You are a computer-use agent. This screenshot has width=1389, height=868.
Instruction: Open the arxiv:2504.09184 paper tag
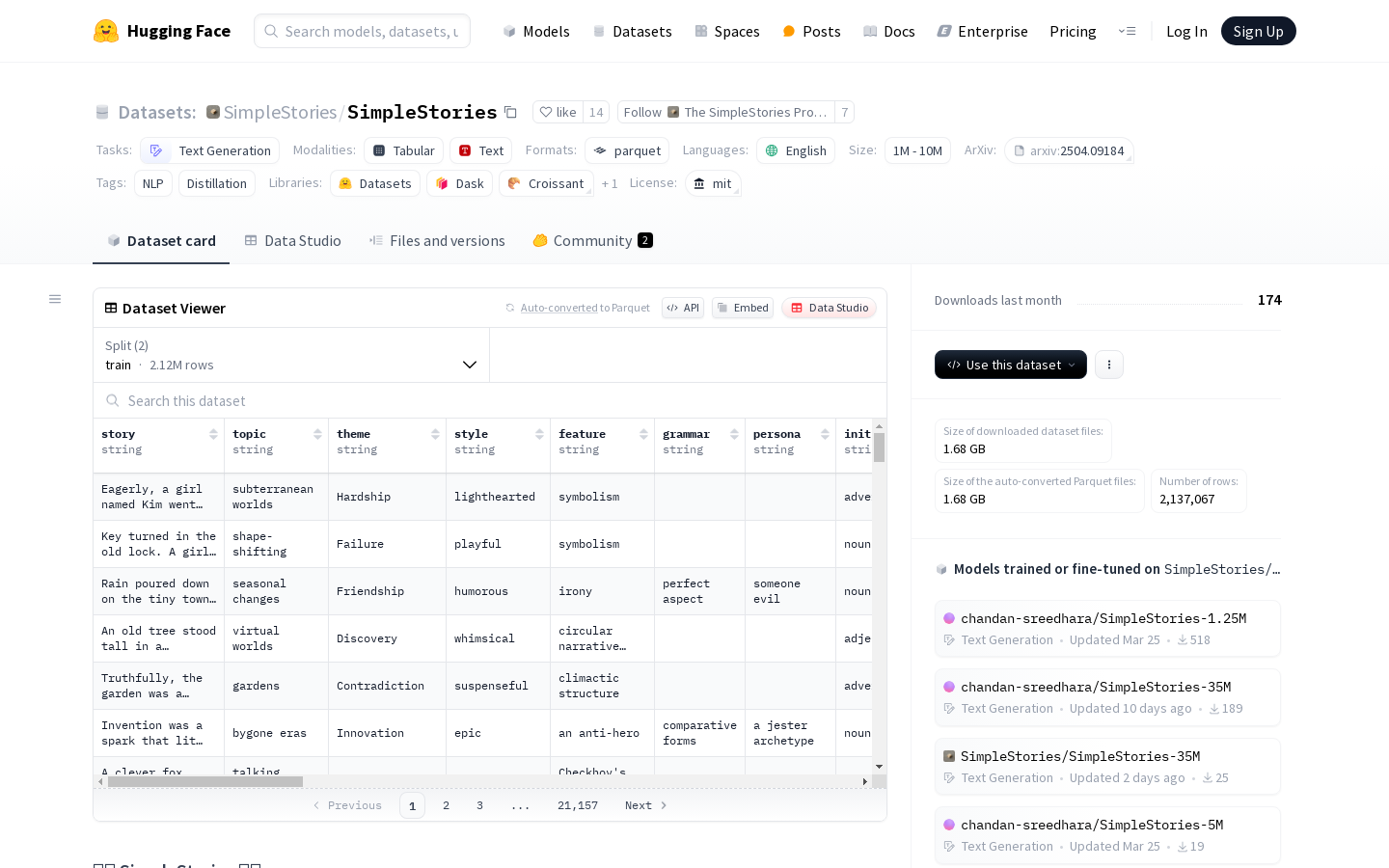pyautogui.click(x=1069, y=150)
